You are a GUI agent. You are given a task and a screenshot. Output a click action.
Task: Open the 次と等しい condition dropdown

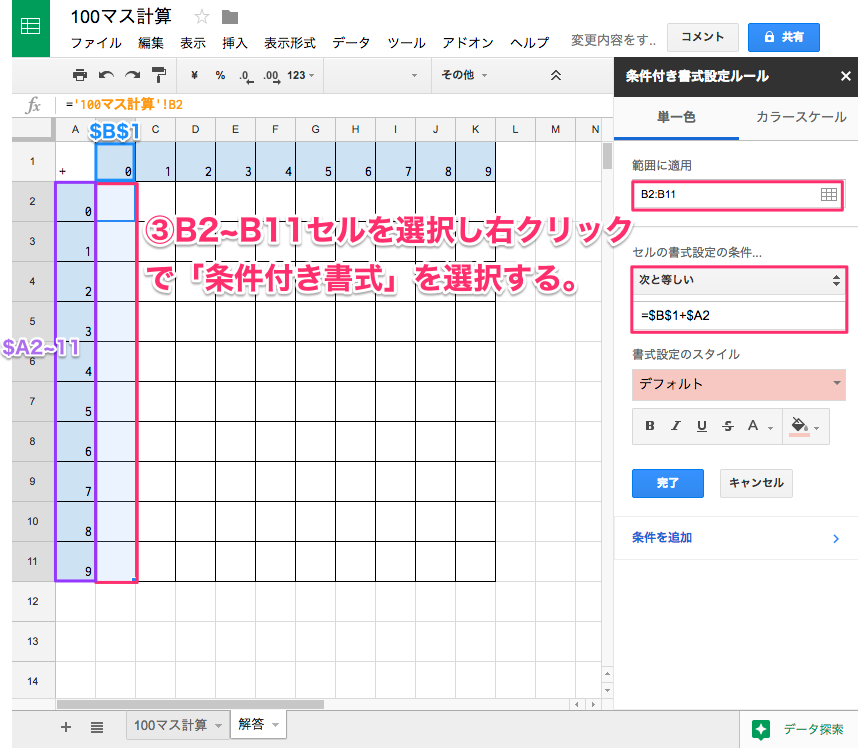(x=739, y=280)
